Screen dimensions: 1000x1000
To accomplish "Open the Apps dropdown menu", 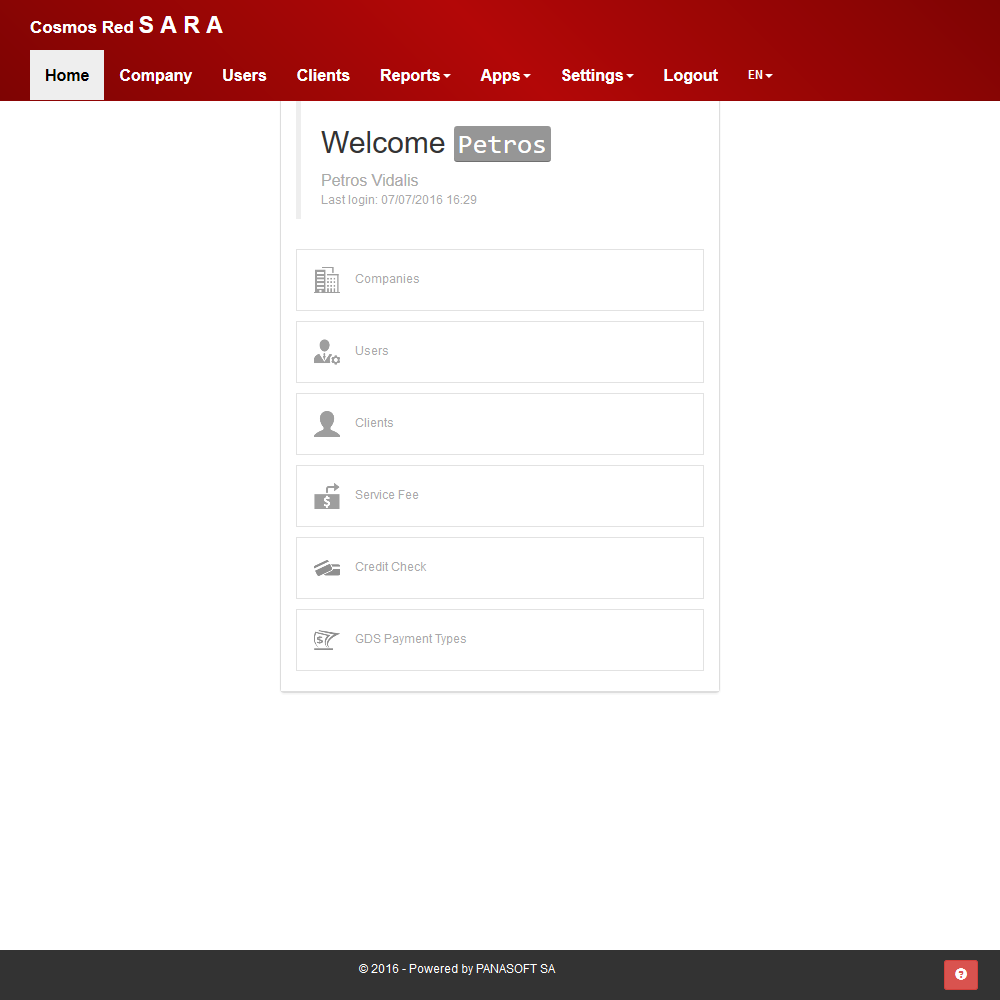I will pyautogui.click(x=505, y=76).
